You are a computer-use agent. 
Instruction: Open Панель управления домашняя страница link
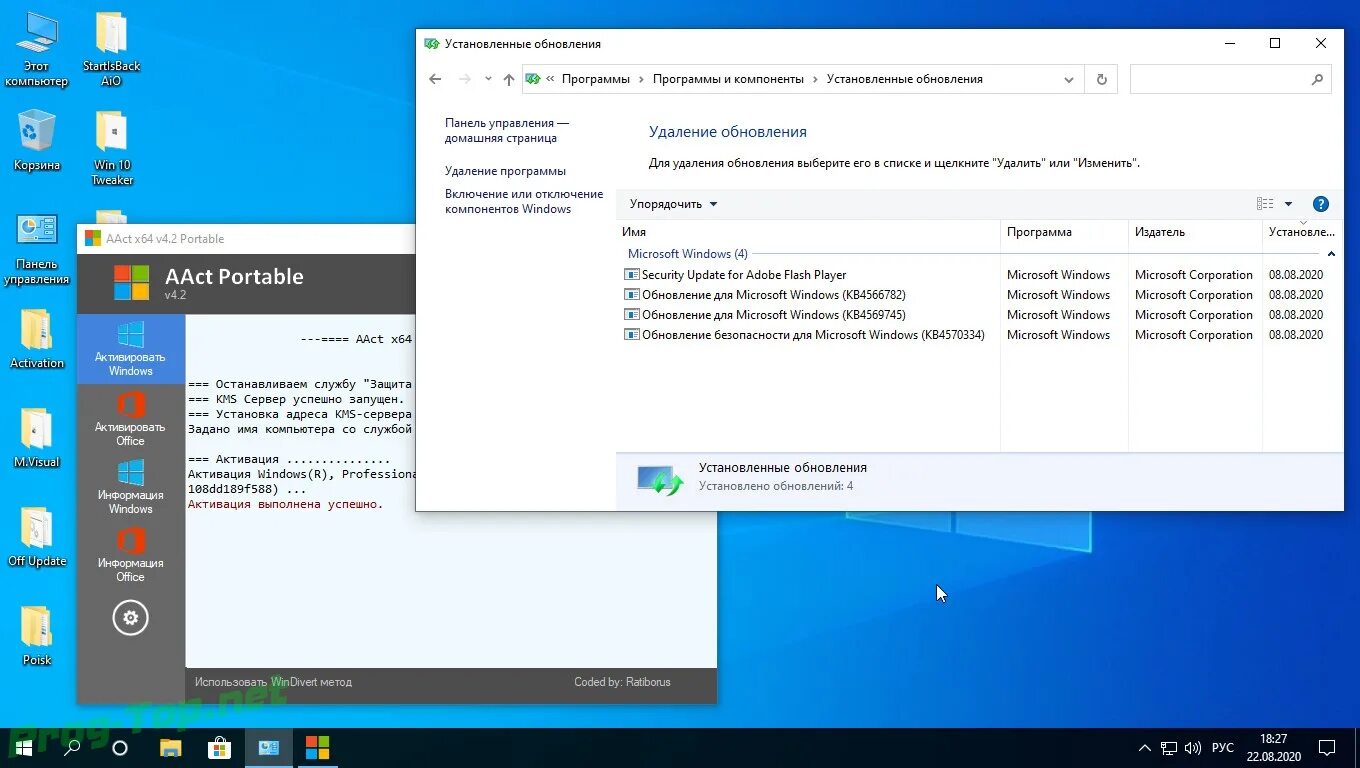[507, 131]
